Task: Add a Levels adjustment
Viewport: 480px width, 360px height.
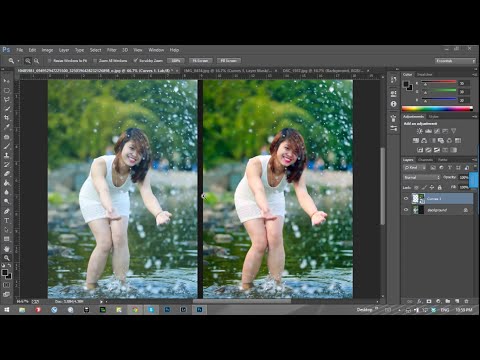Action: (x=428, y=131)
